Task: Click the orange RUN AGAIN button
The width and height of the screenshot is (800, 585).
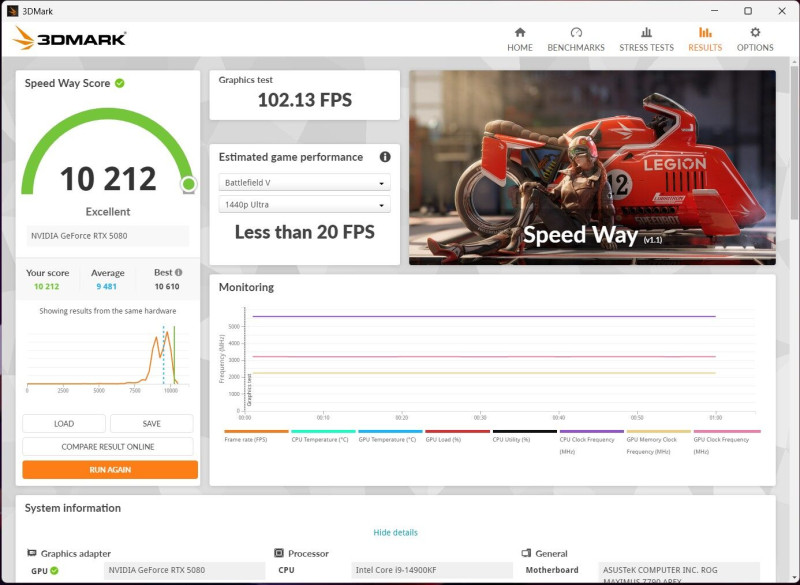Action: coord(110,470)
